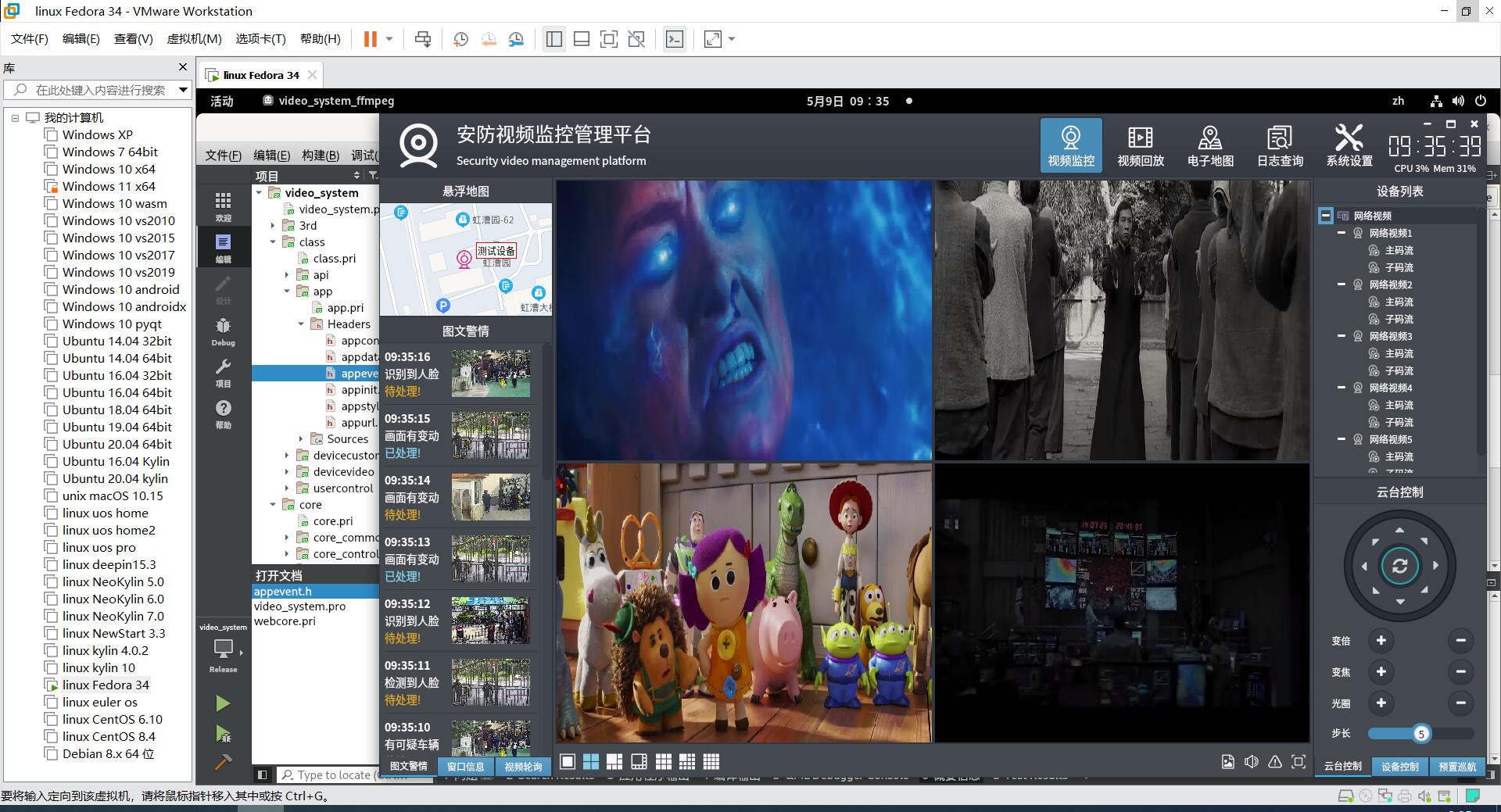Adjust the 步长 step slider handle
This screenshot has width=1501, height=812.
point(1421,733)
